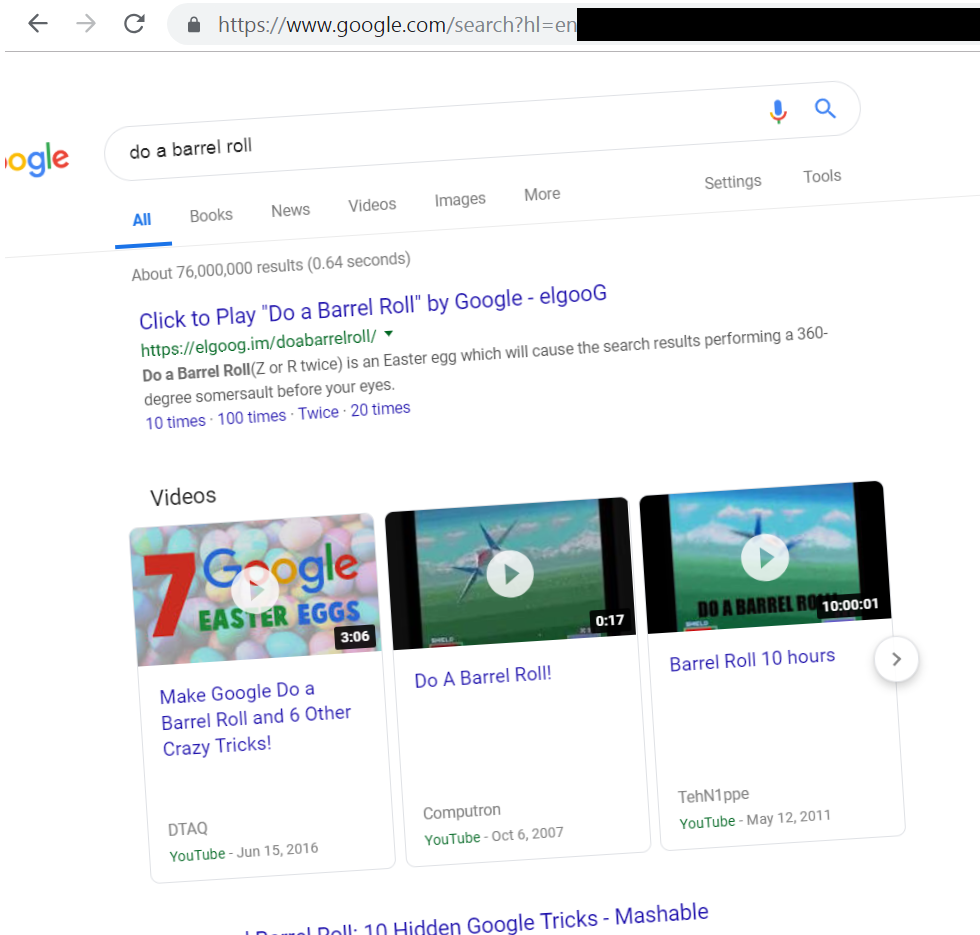This screenshot has width=980, height=935.
Task: Reload the page with refresh icon
Action: coord(134,24)
